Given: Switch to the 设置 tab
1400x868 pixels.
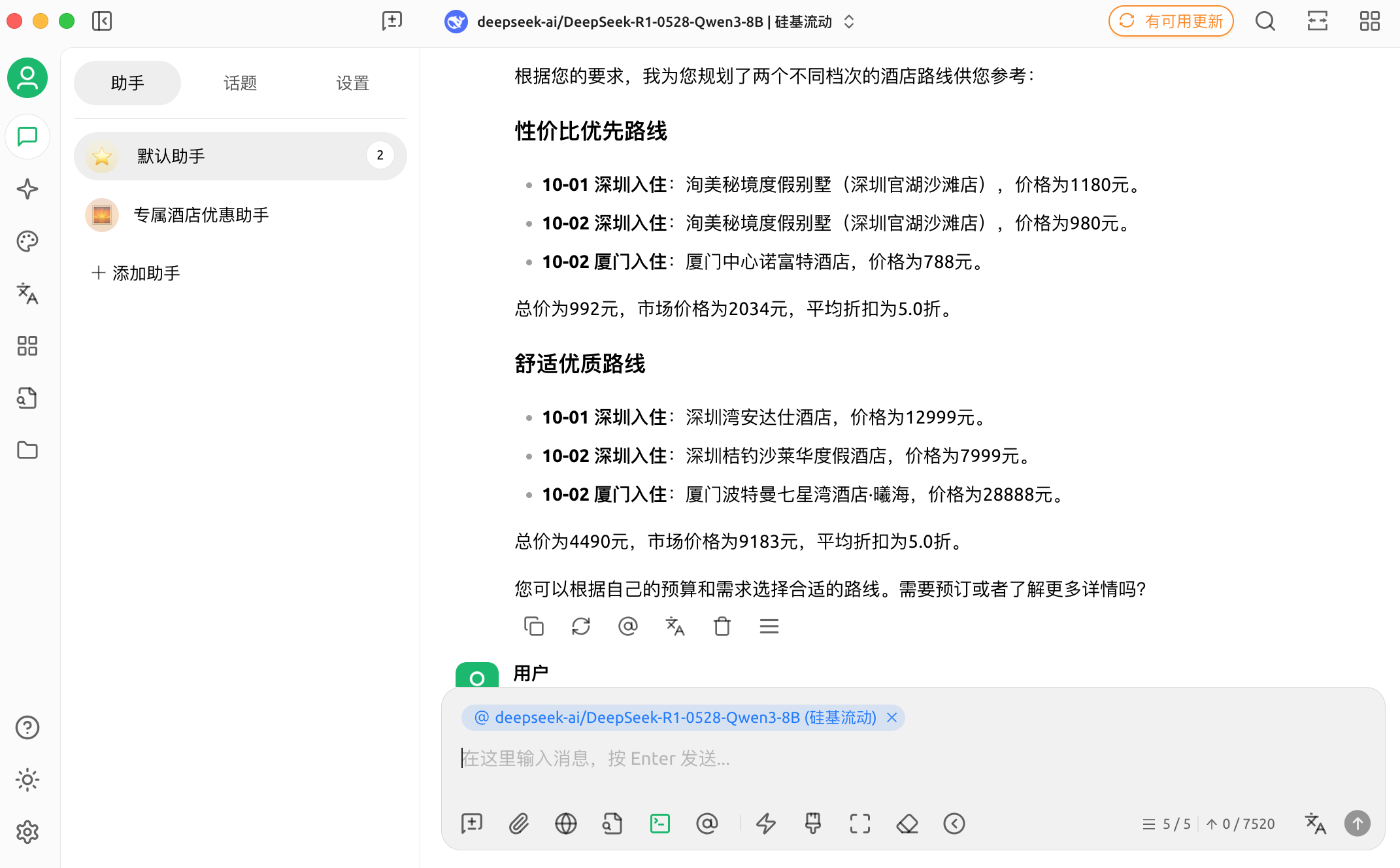Looking at the screenshot, I should click(352, 83).
